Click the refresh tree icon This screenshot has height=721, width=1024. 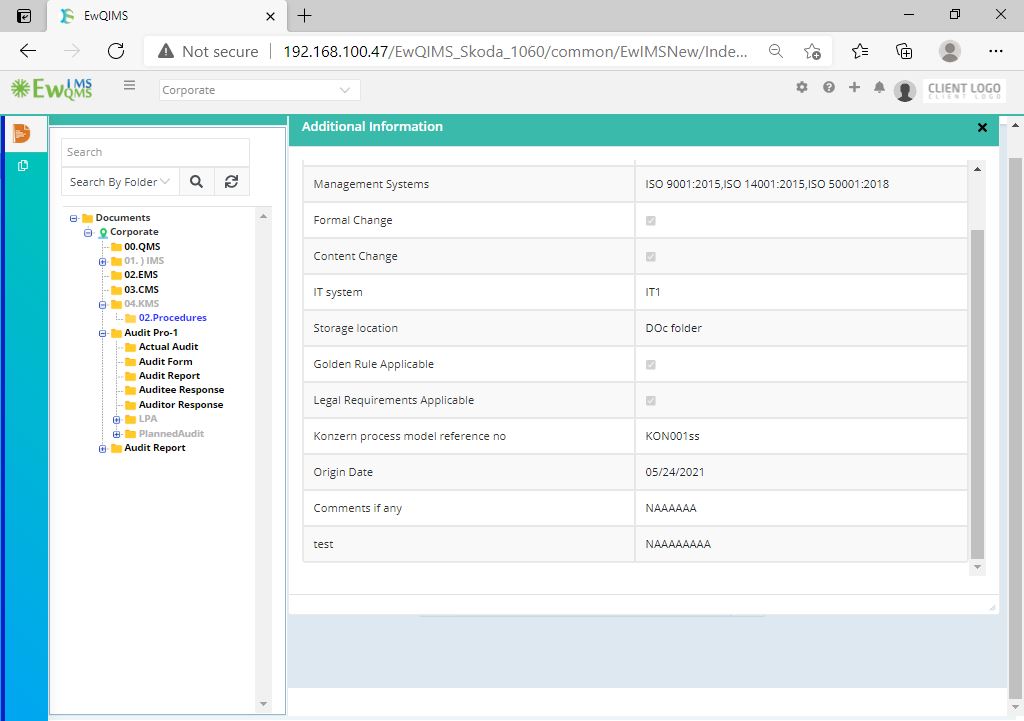point(231,182)
